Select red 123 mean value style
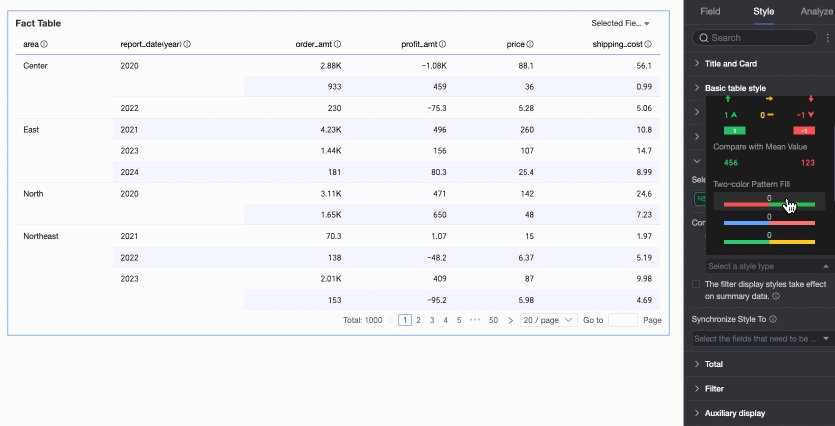 (x=808, y=163)
